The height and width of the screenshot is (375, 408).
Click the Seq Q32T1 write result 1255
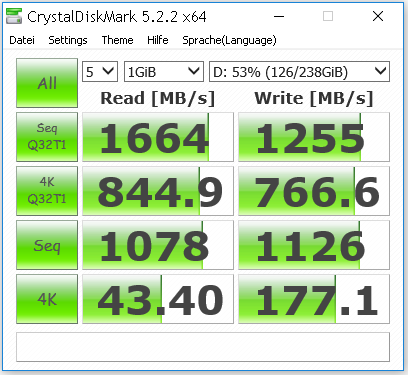coord(314,137)
